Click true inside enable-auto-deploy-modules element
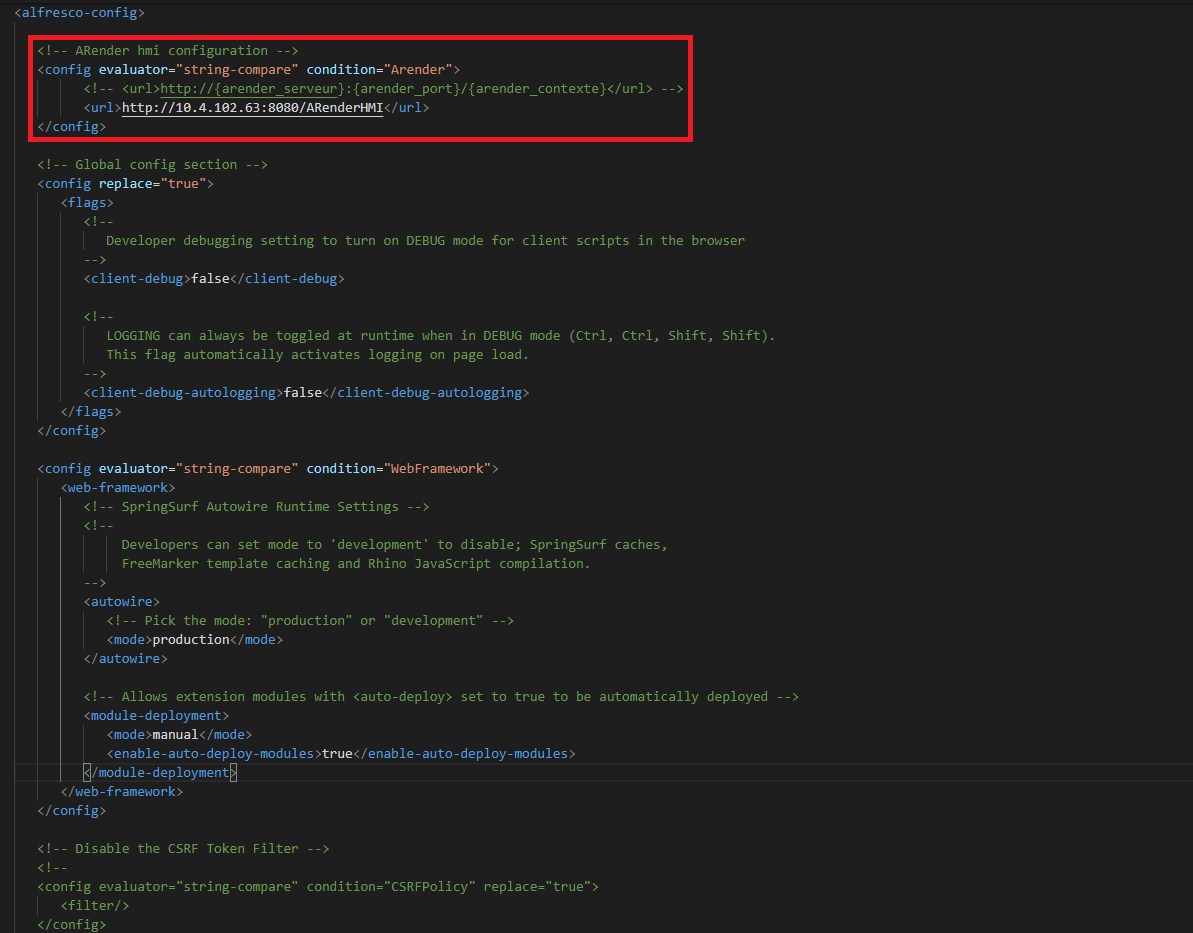This screenshot has width=1193, height=933. pyautogui.click(x=337, y=754)
